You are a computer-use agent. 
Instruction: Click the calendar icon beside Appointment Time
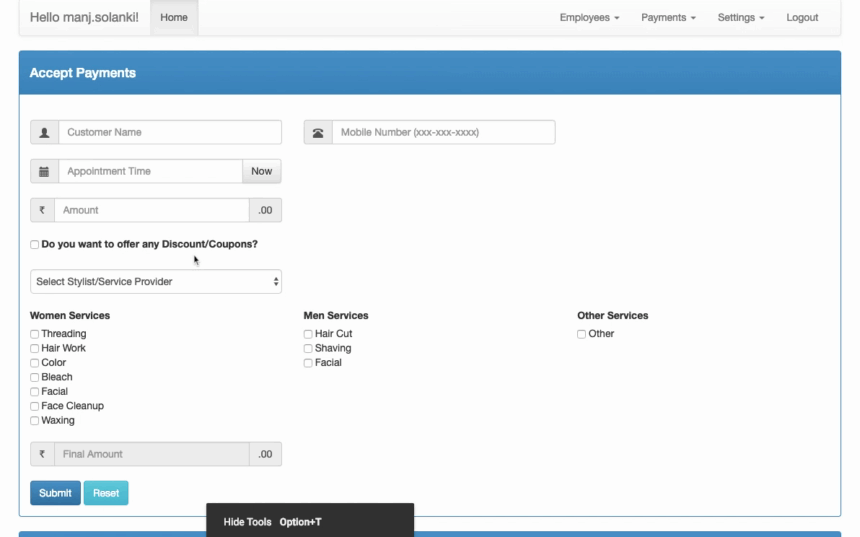click(x=44, y=171)
